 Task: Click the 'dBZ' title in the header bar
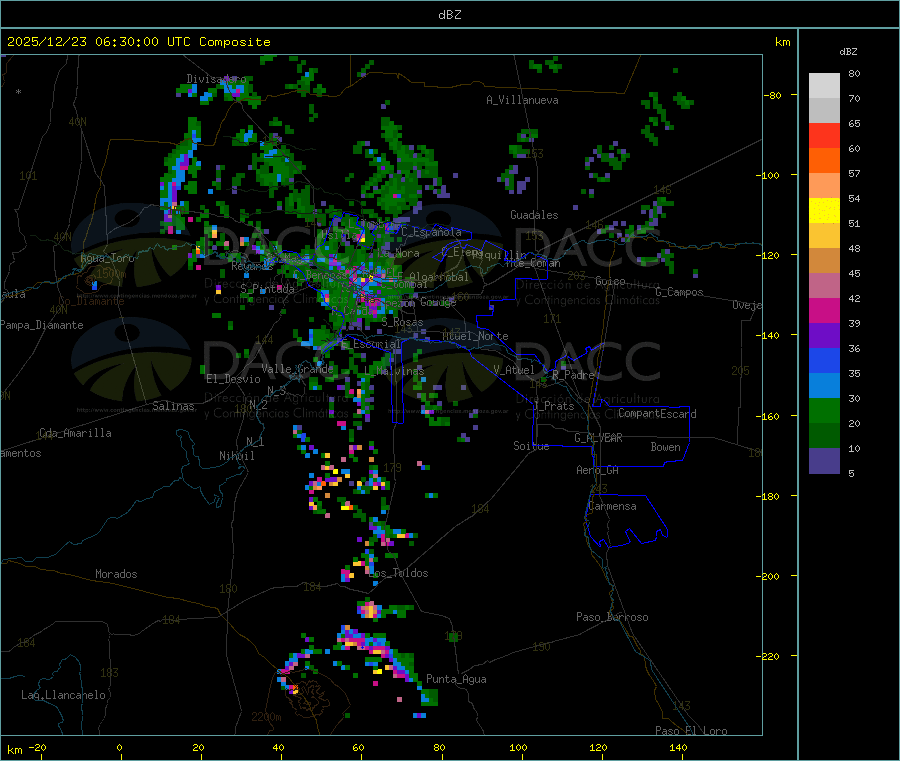(x=449, y=15)
